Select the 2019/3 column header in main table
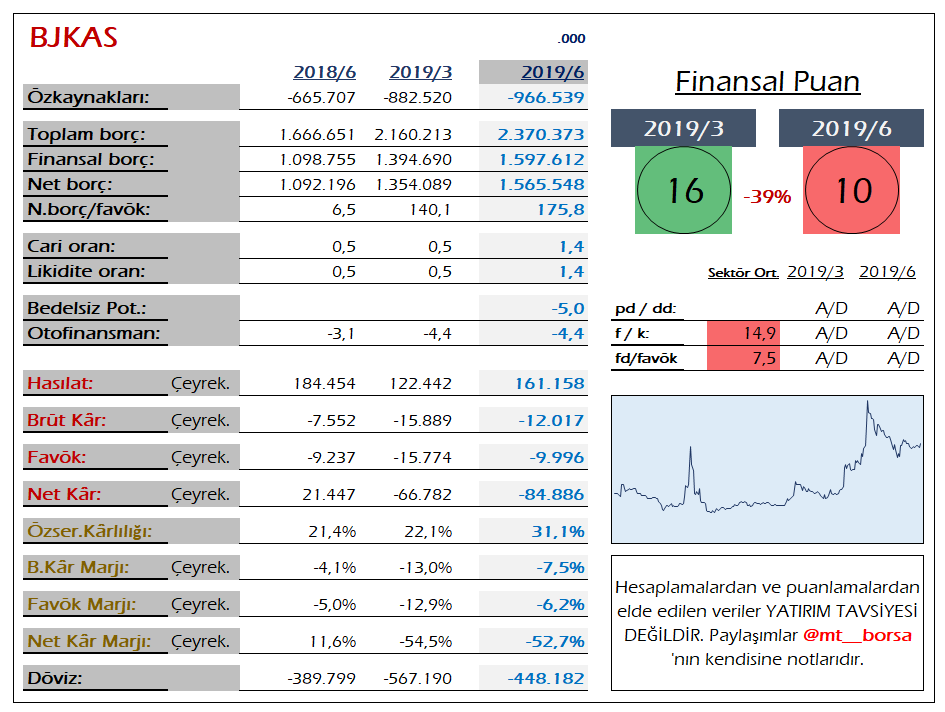This screenshot has width=945, height=712. pos(421,72)
